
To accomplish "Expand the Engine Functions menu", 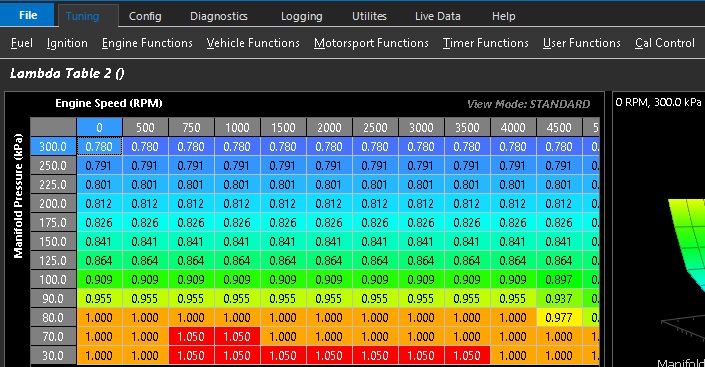I will 147,43.
